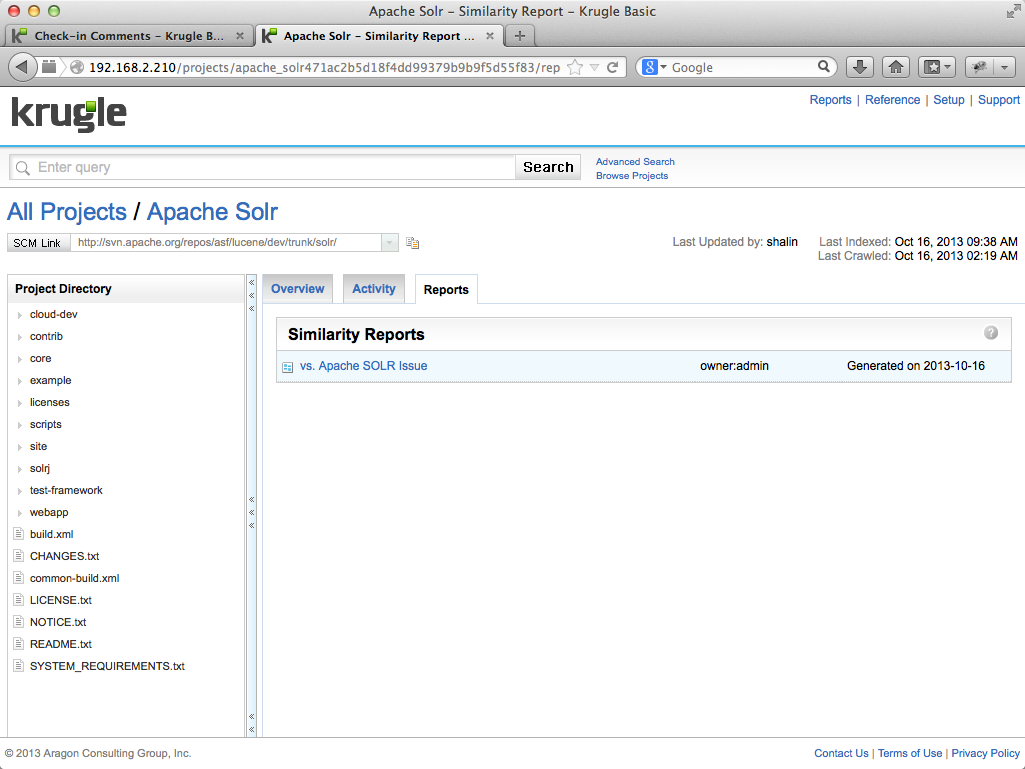Open the browser downloads arrow icon

(x=860, y=67)
